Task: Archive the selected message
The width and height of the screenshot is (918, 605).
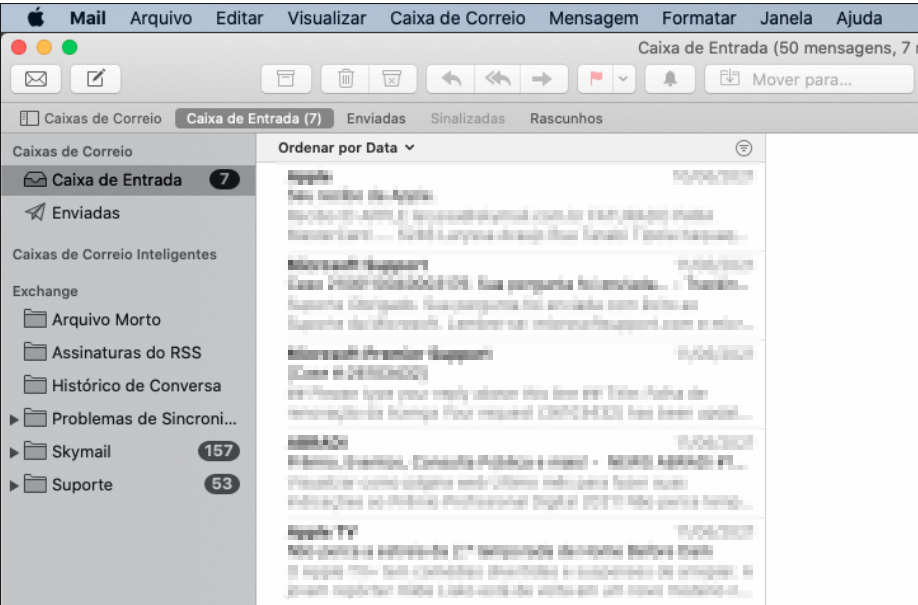Action: coord(286,78)
